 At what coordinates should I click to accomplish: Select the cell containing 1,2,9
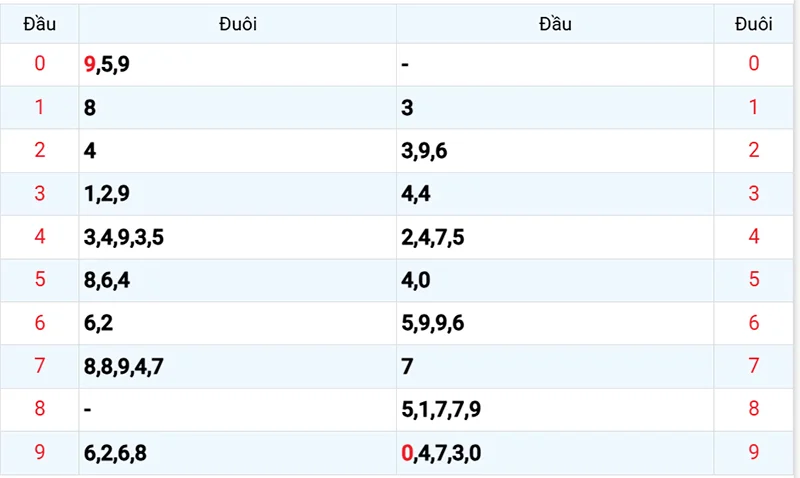pyautogui.click(x=238, y=194)
